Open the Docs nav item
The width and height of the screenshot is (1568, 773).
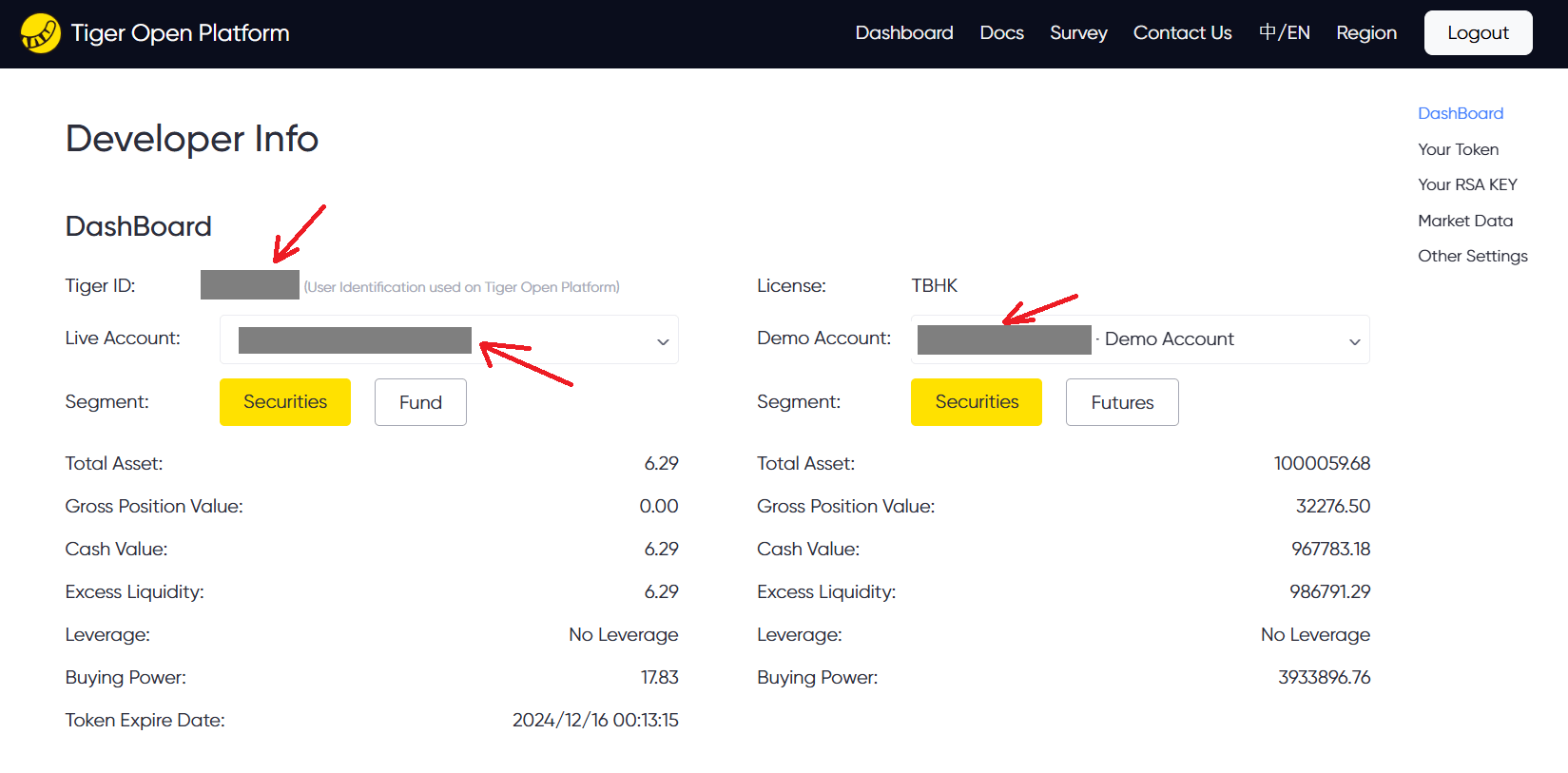[x=1002, y=32]
